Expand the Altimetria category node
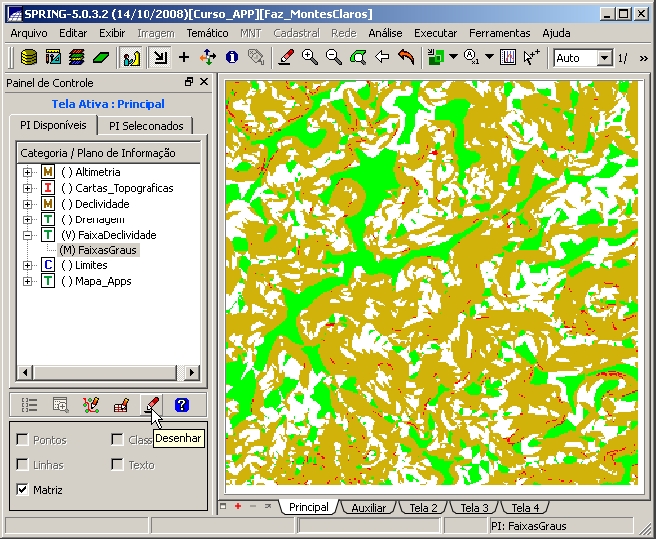The image size is (656, 539). click(28, 173)
